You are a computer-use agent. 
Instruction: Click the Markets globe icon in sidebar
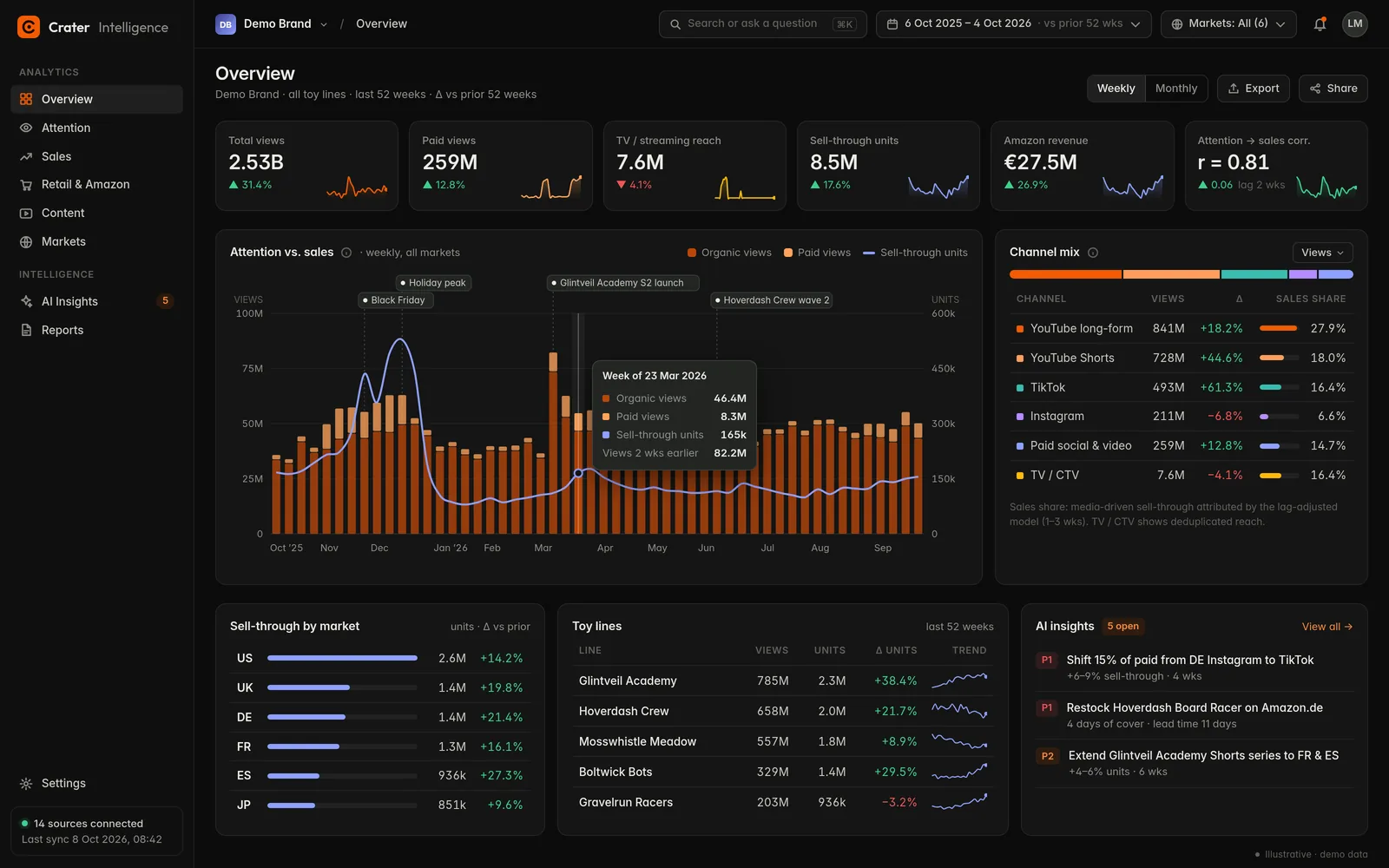pos(26,241)
